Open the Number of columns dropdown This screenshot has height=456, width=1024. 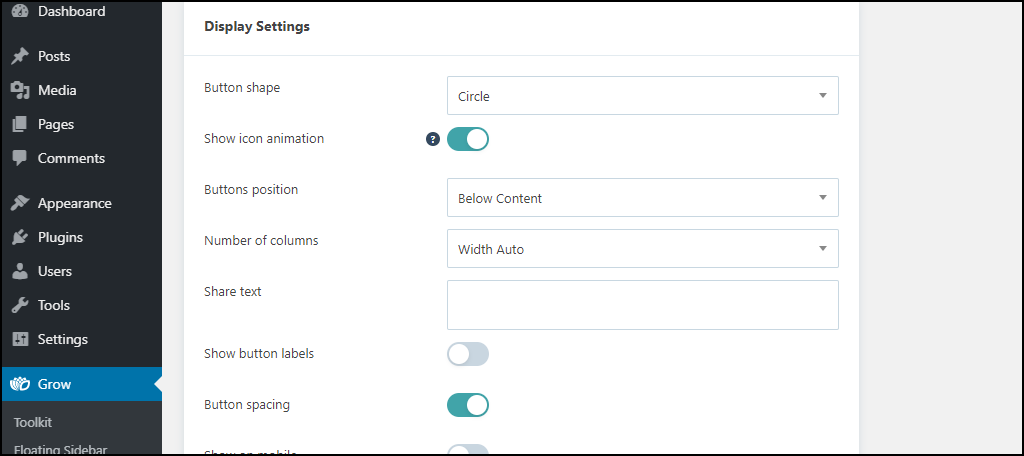pyautogui.click(x=643, y=249)
